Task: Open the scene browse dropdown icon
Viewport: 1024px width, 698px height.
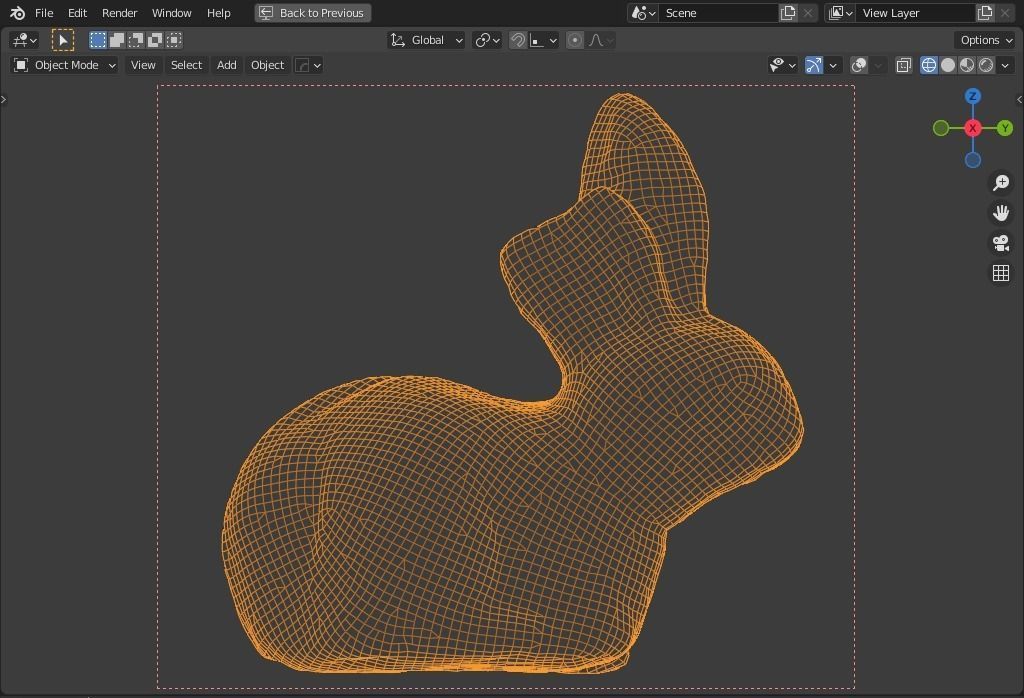Action: point(643,13)
